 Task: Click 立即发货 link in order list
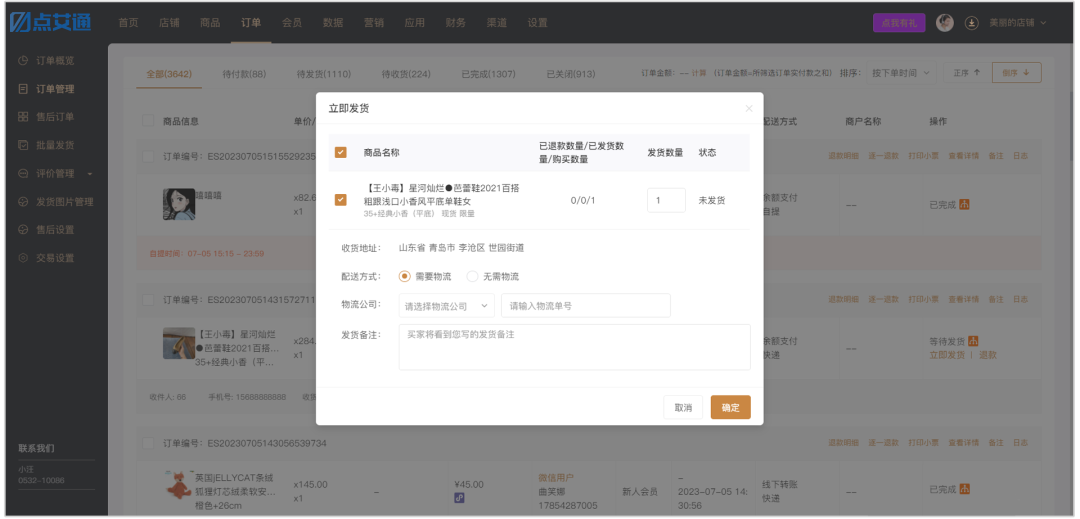pos(947,355)
